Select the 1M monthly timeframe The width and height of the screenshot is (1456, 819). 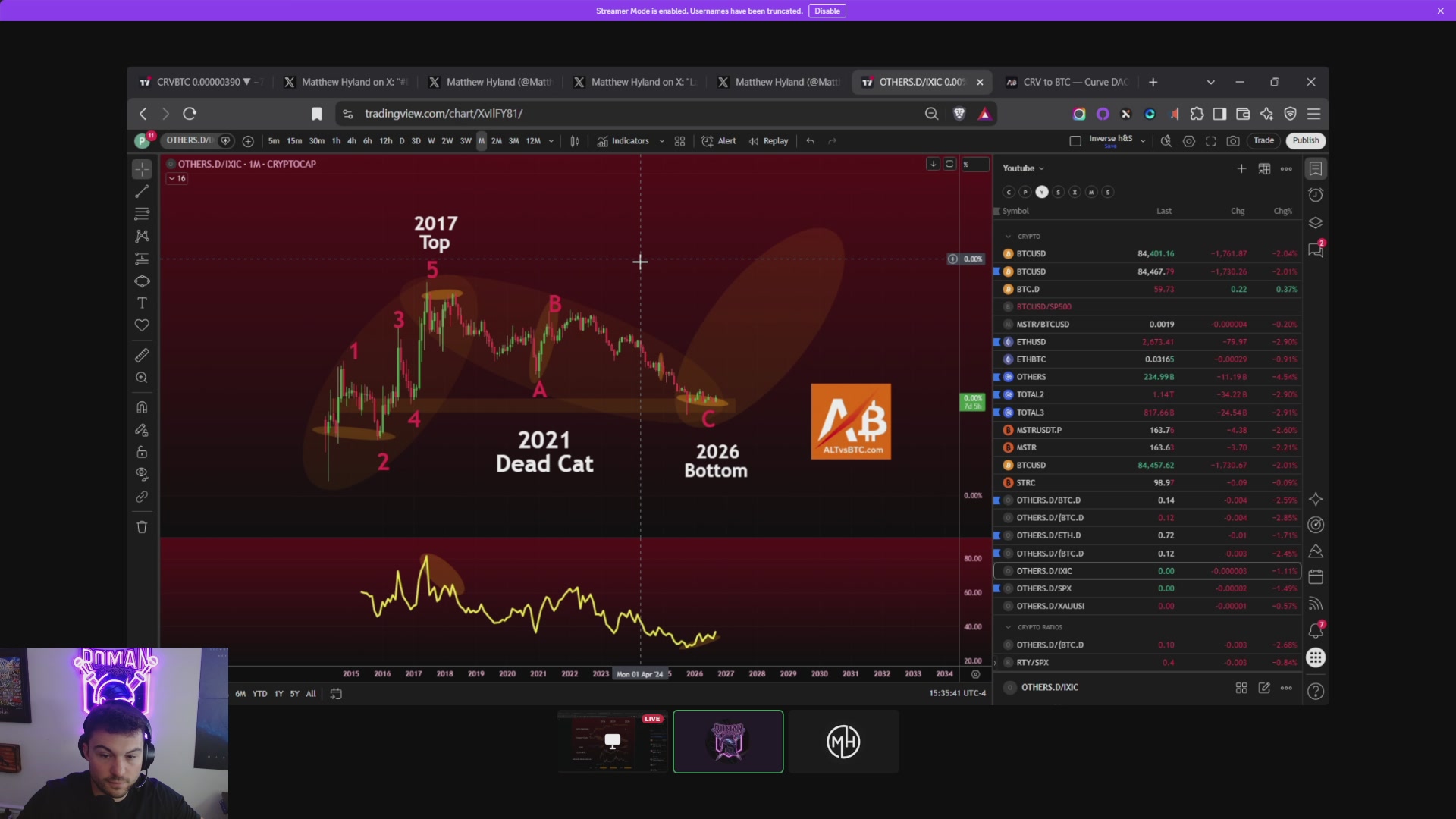point(481,141)
